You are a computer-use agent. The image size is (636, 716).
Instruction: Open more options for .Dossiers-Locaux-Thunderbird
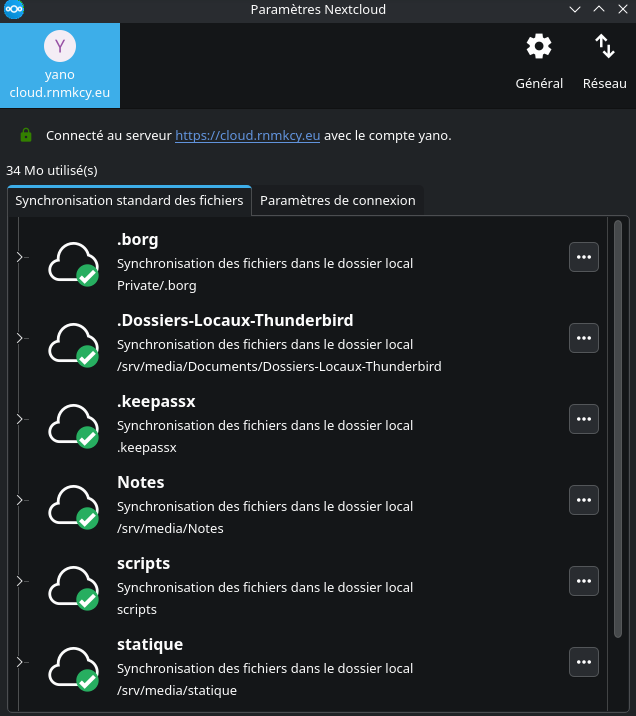[x=584, y=338]
